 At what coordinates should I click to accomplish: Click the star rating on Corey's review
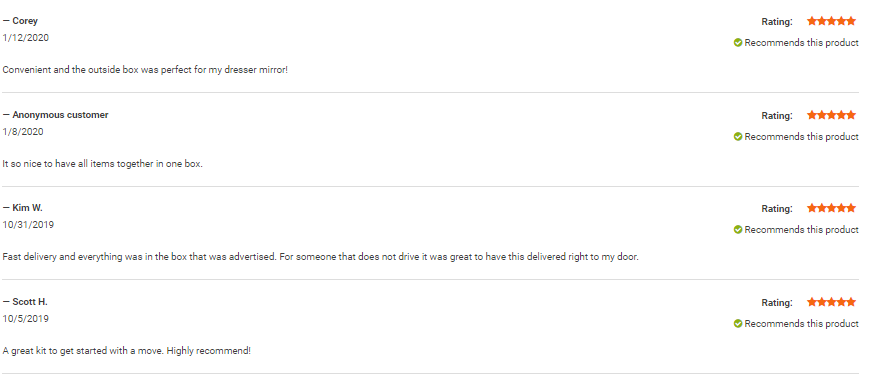[831, 21]
